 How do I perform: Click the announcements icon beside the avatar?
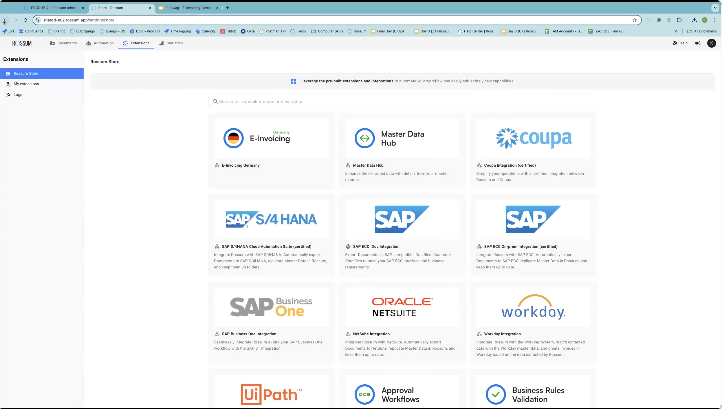[x=698, y=43]
